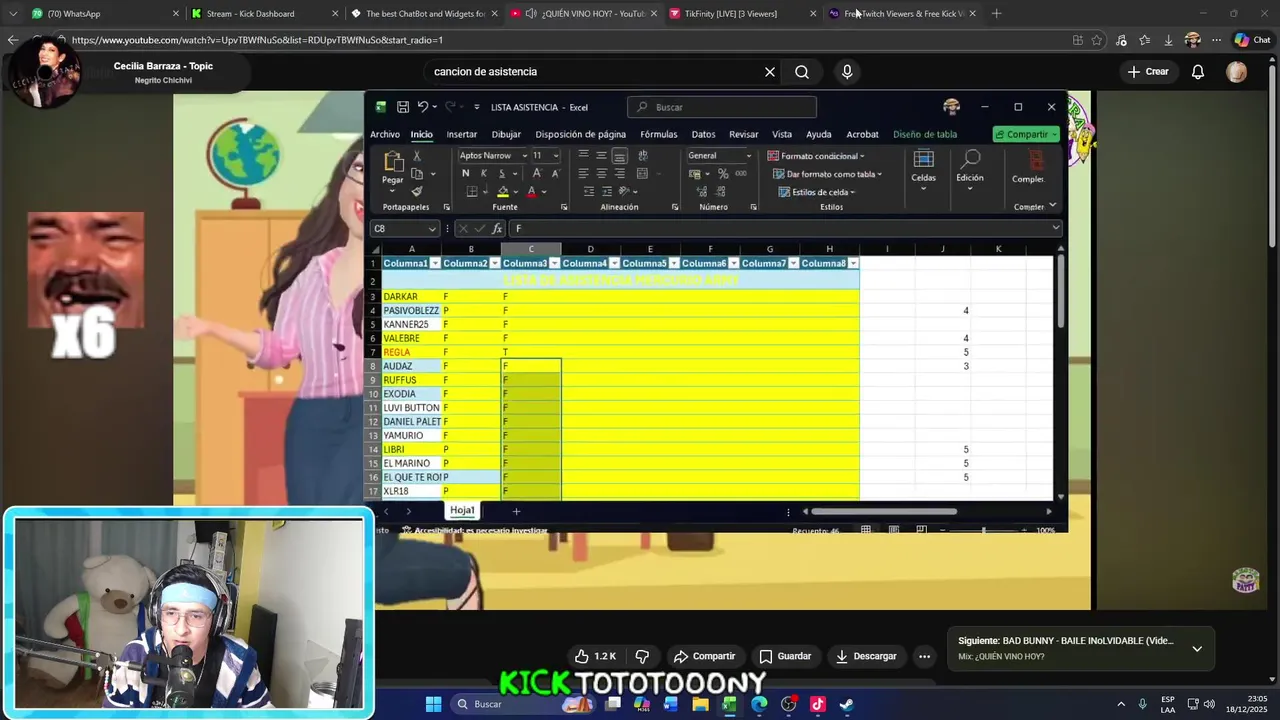Like the YouTube video (1.2 K)
1280x720 pixels.
coord(595,656)
